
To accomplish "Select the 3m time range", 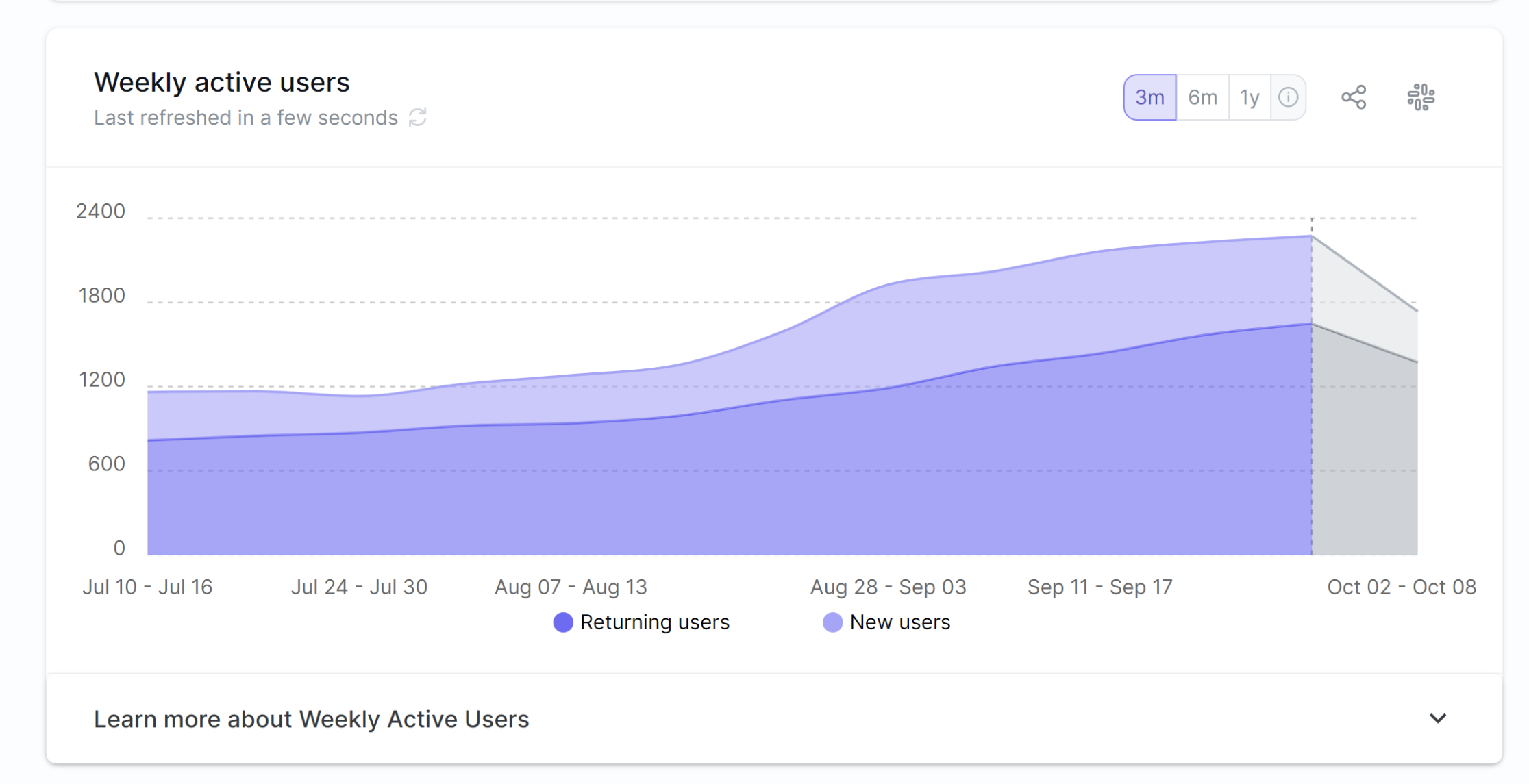I will coord(1149,97).
